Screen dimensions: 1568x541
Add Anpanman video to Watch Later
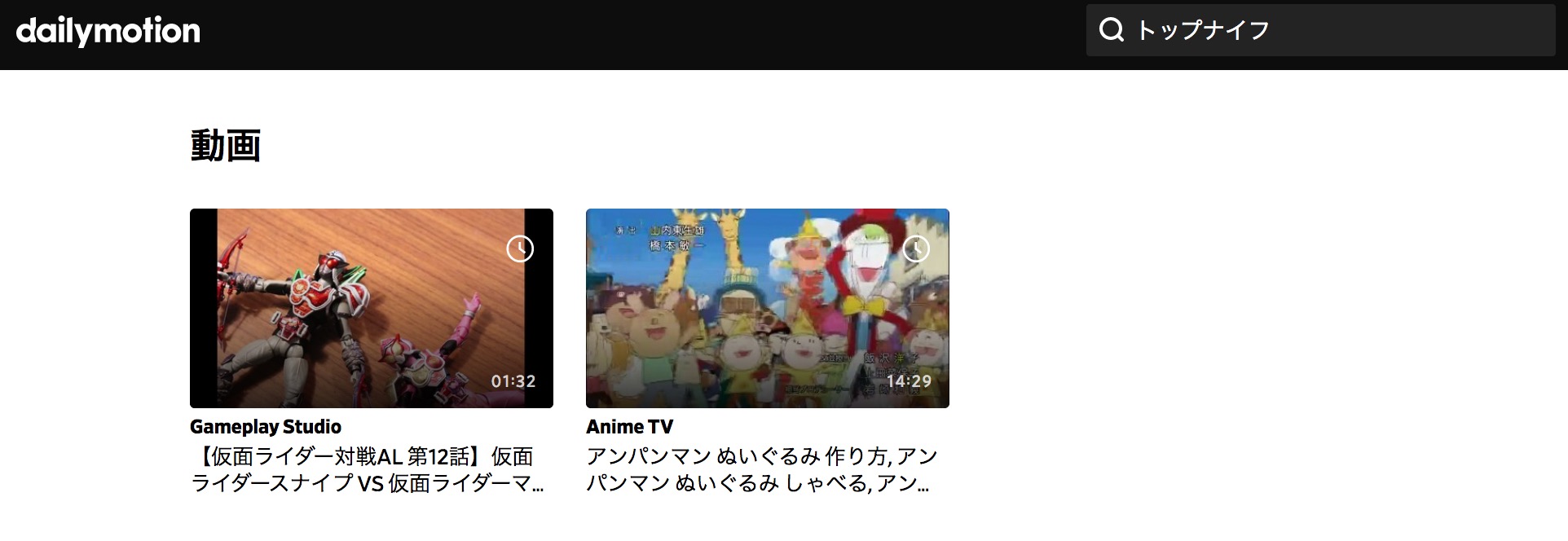click(x=916, y=249)
